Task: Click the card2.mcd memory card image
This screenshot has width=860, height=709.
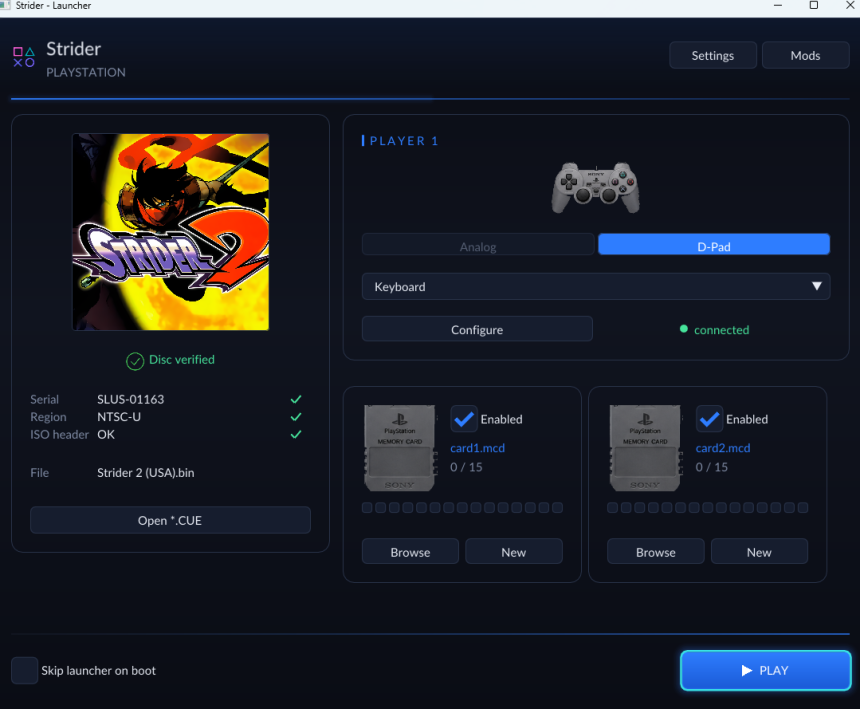Action: tap(645, 448)
